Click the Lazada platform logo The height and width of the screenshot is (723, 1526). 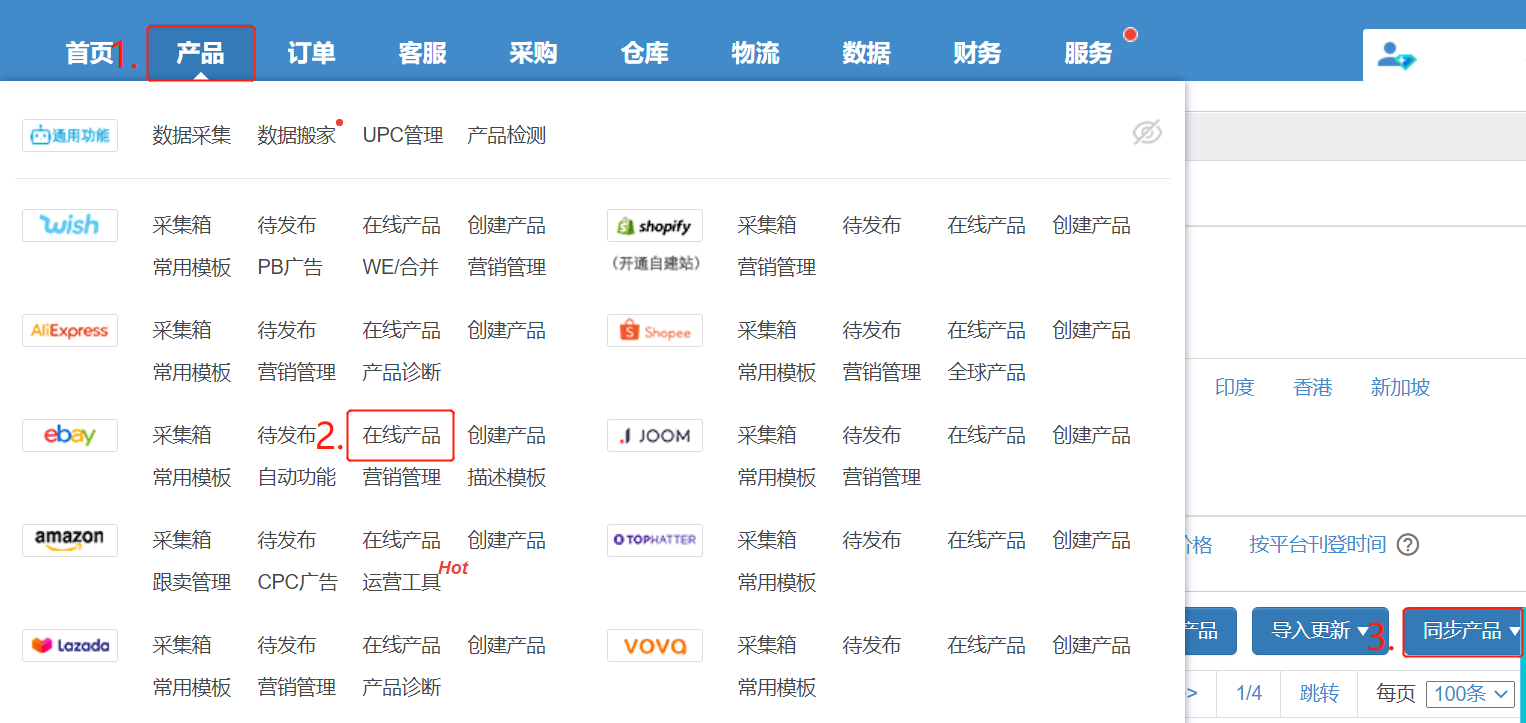[70, 645]
